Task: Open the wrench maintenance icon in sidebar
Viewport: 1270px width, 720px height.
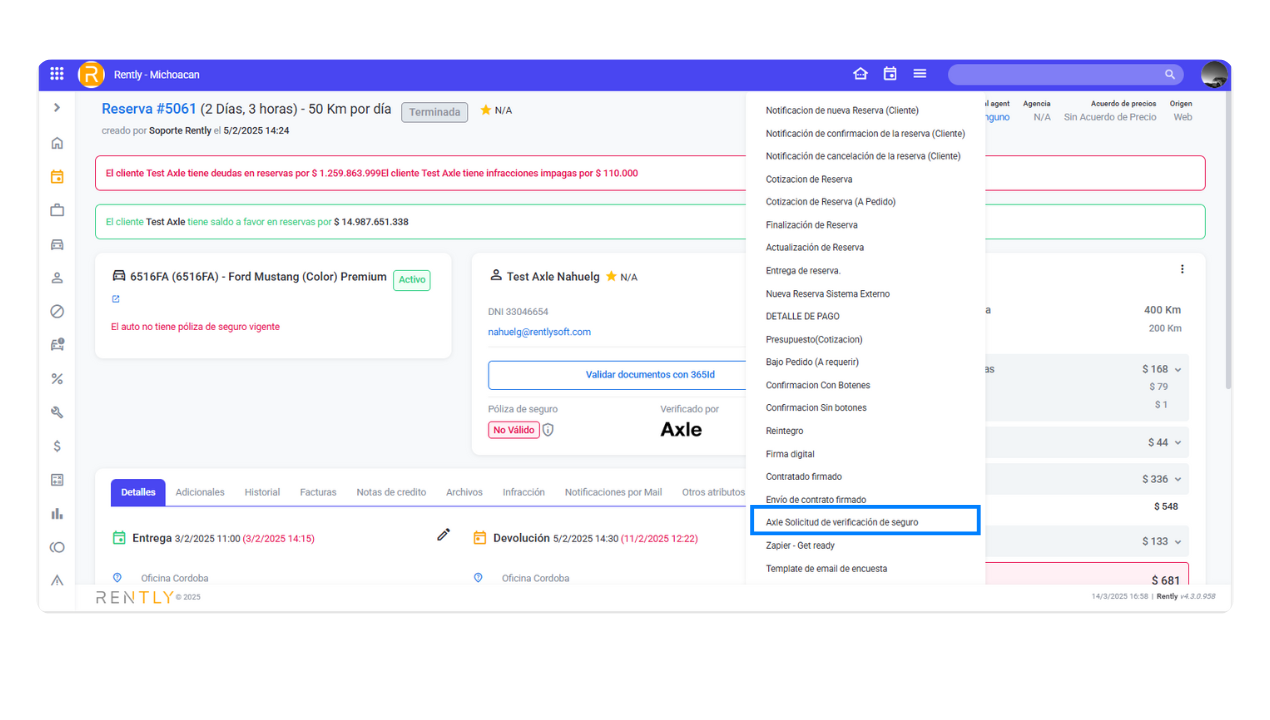Action: 57,412
